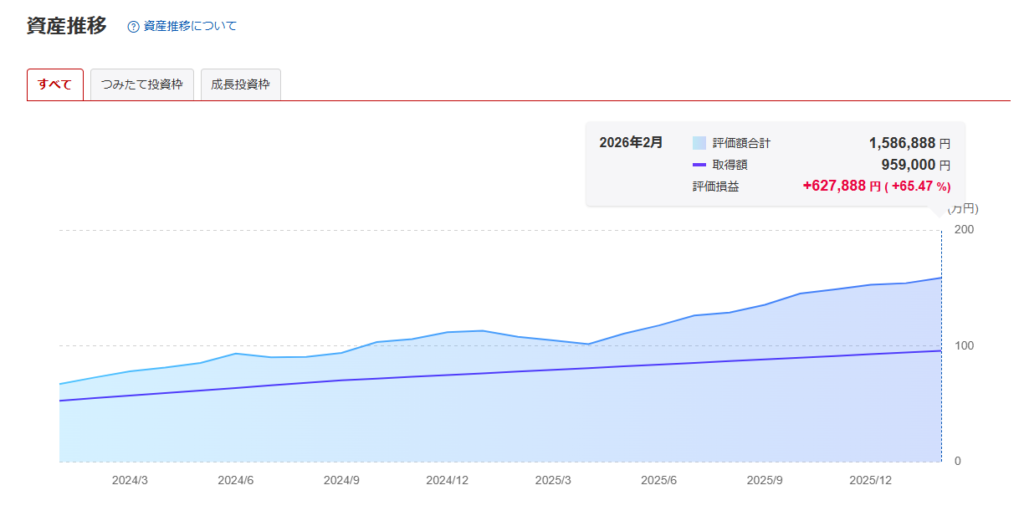Switch to the つみたて投資枠 tab
The width and height of the screenshot is (1024, 521).
pos(142,85)
